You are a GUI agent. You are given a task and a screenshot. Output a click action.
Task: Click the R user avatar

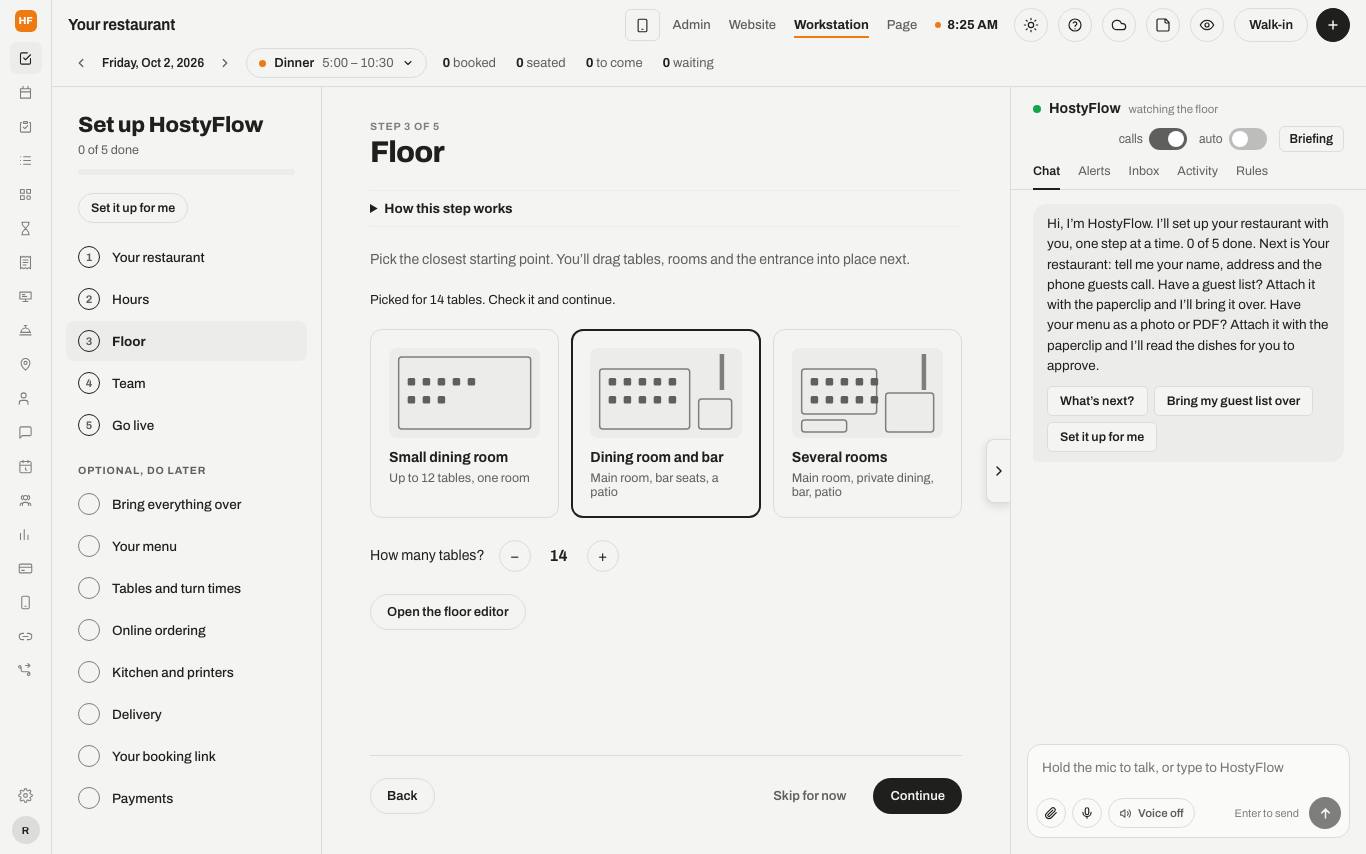click(26, 830)
